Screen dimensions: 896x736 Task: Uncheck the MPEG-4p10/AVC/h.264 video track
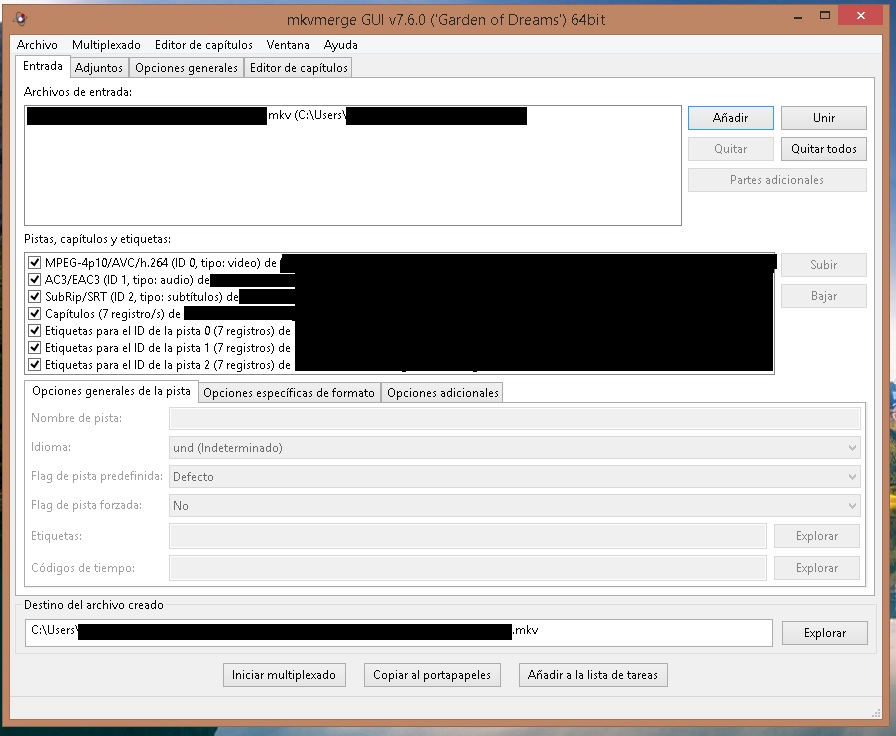click(x=34, y=262)
